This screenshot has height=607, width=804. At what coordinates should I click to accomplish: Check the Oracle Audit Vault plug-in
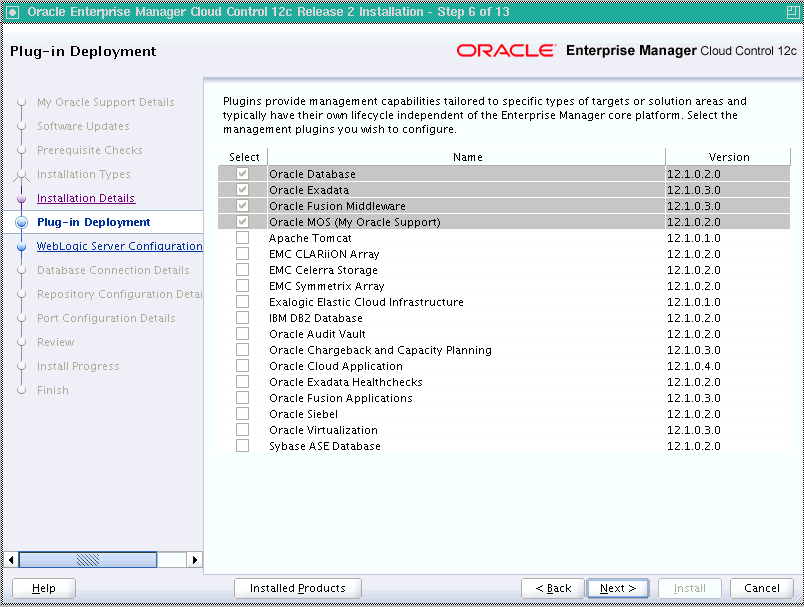click(x=243, y=334)
